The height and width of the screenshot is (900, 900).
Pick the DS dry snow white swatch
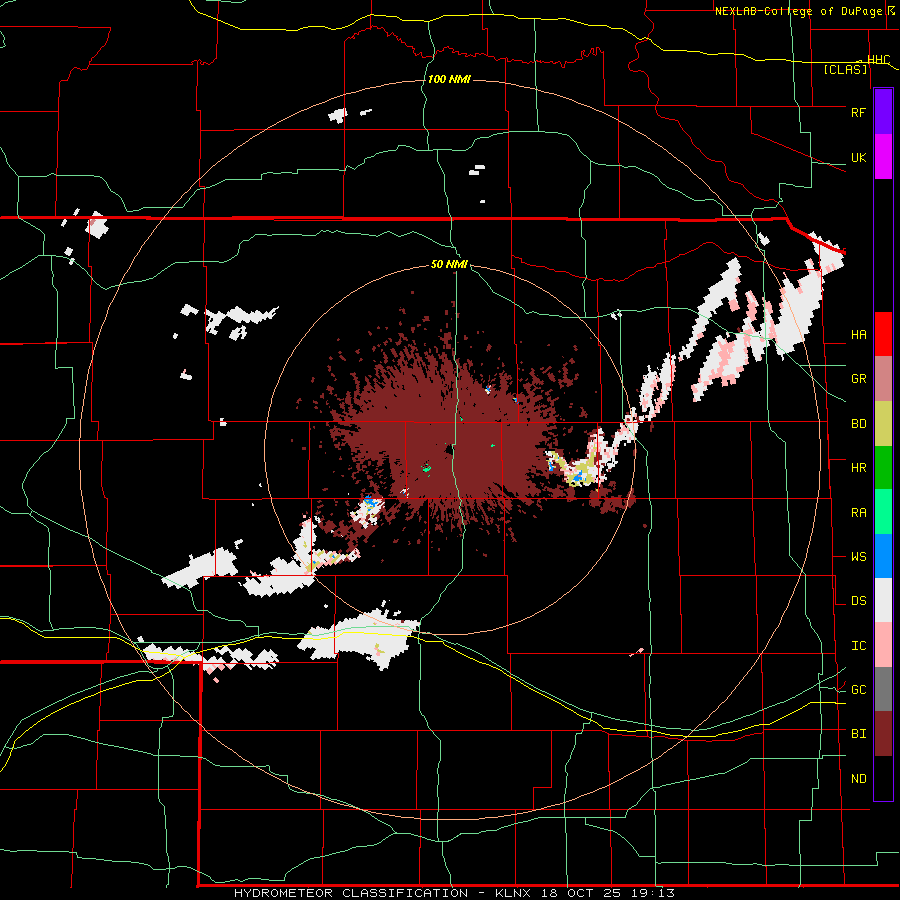click(x=883, y=600)
